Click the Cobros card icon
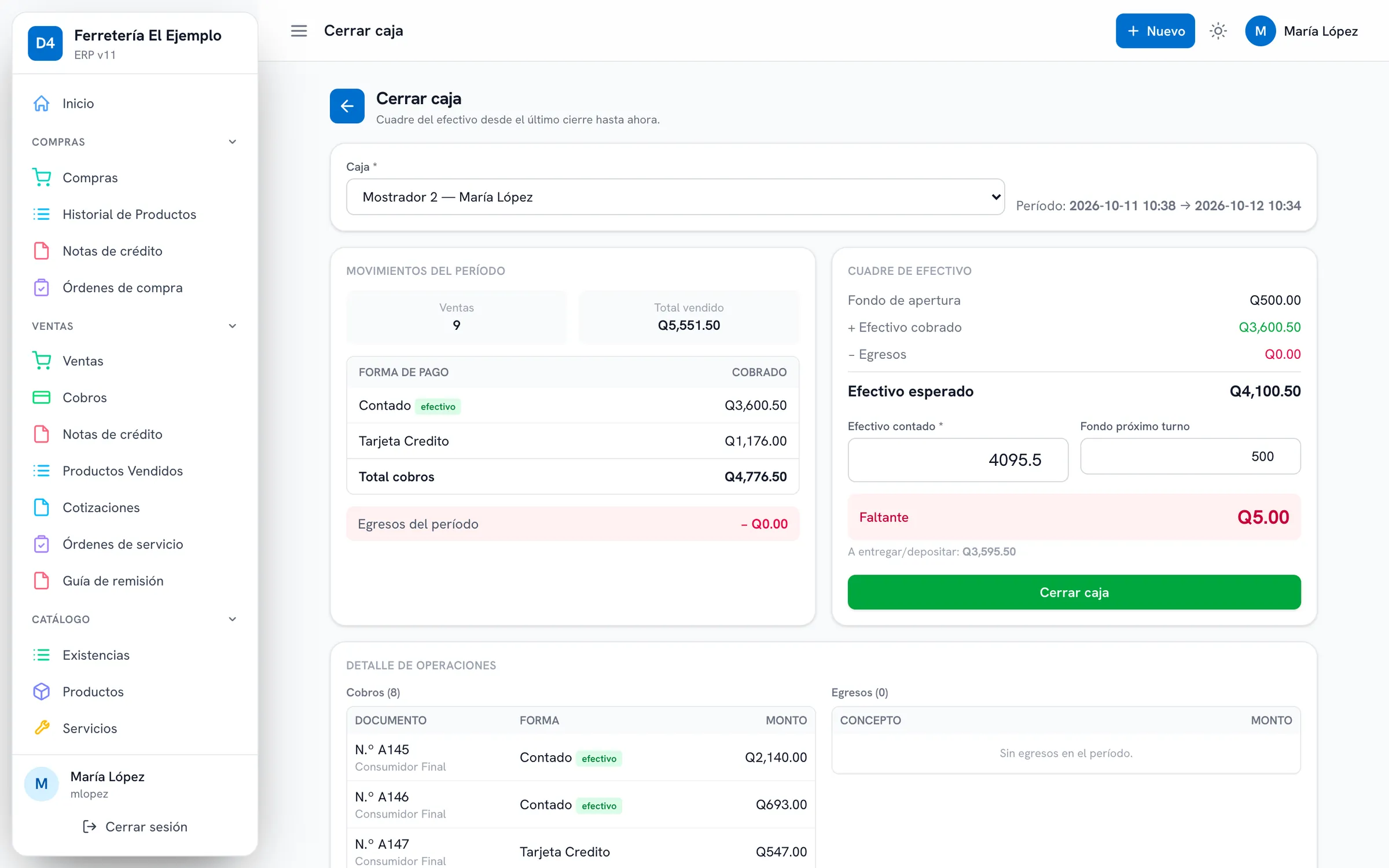Image resolution: width=1389 pixels, height=868 pixels. (x=42, y=398)
